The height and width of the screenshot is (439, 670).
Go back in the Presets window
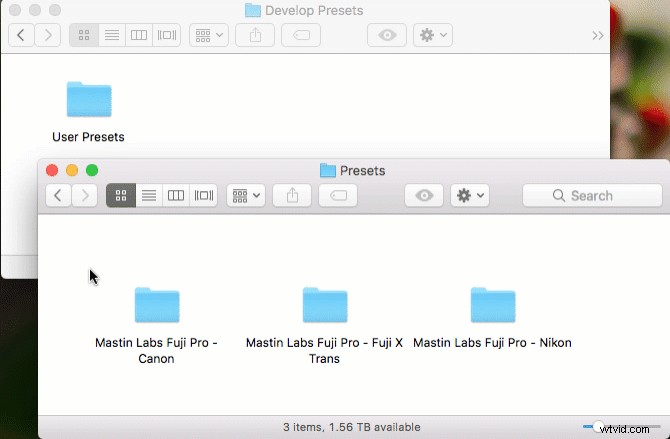[x=58, y=195]
